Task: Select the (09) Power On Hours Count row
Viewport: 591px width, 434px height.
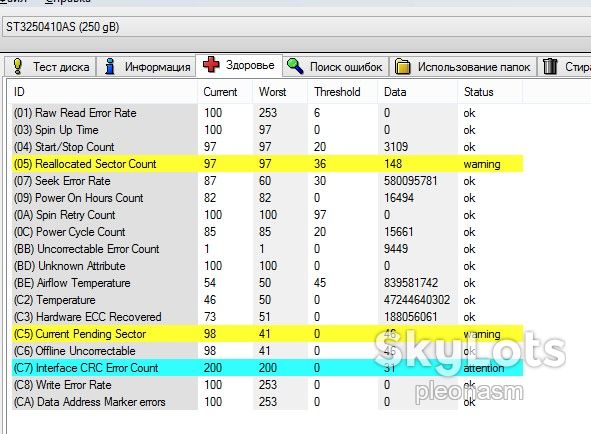Action: (x=268, y=198)
